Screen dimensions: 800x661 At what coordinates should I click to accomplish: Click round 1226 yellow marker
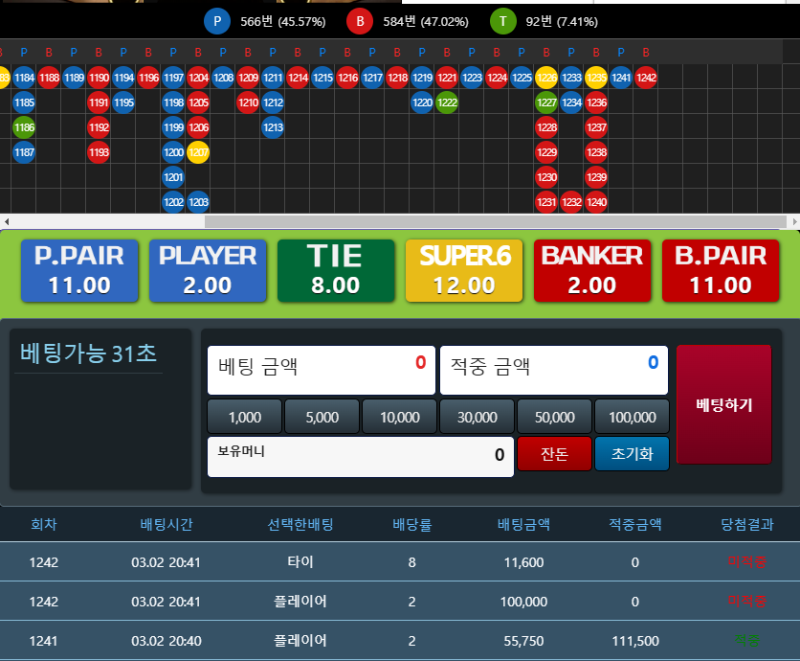coord(546,78)
